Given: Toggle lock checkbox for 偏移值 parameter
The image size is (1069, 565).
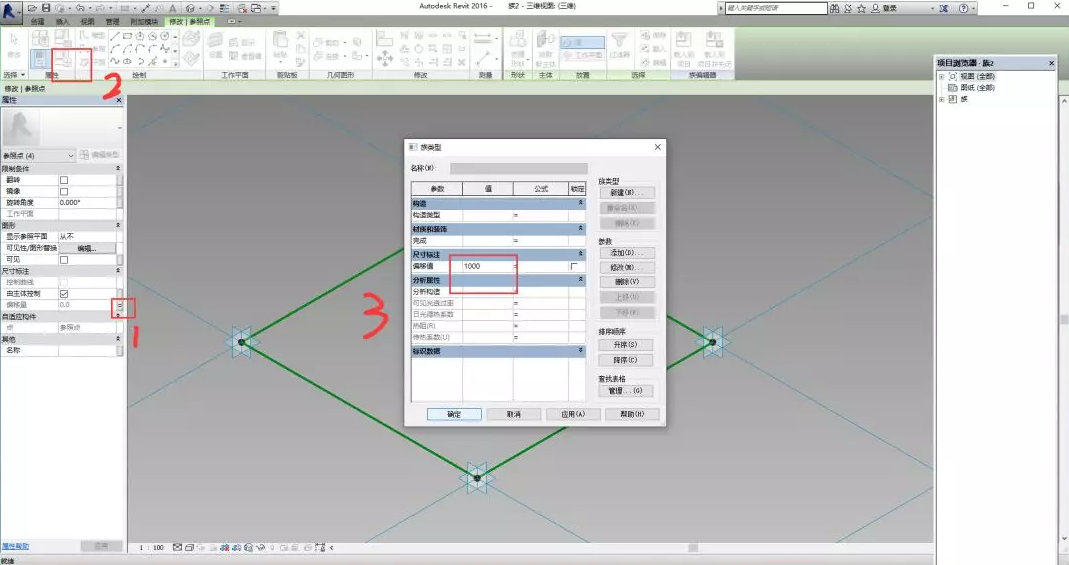Looking at the screenshot, I should tap(574, 267).
